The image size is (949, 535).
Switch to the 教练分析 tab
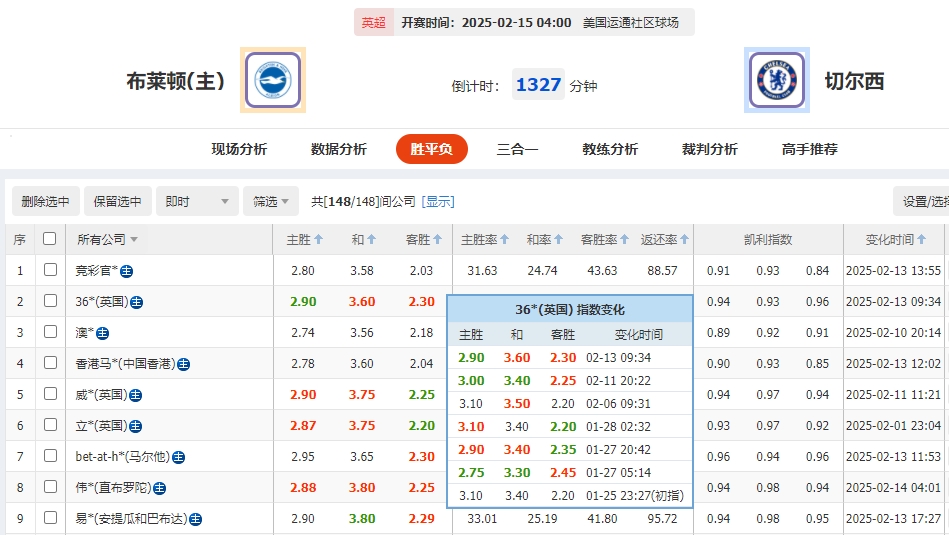610,149
